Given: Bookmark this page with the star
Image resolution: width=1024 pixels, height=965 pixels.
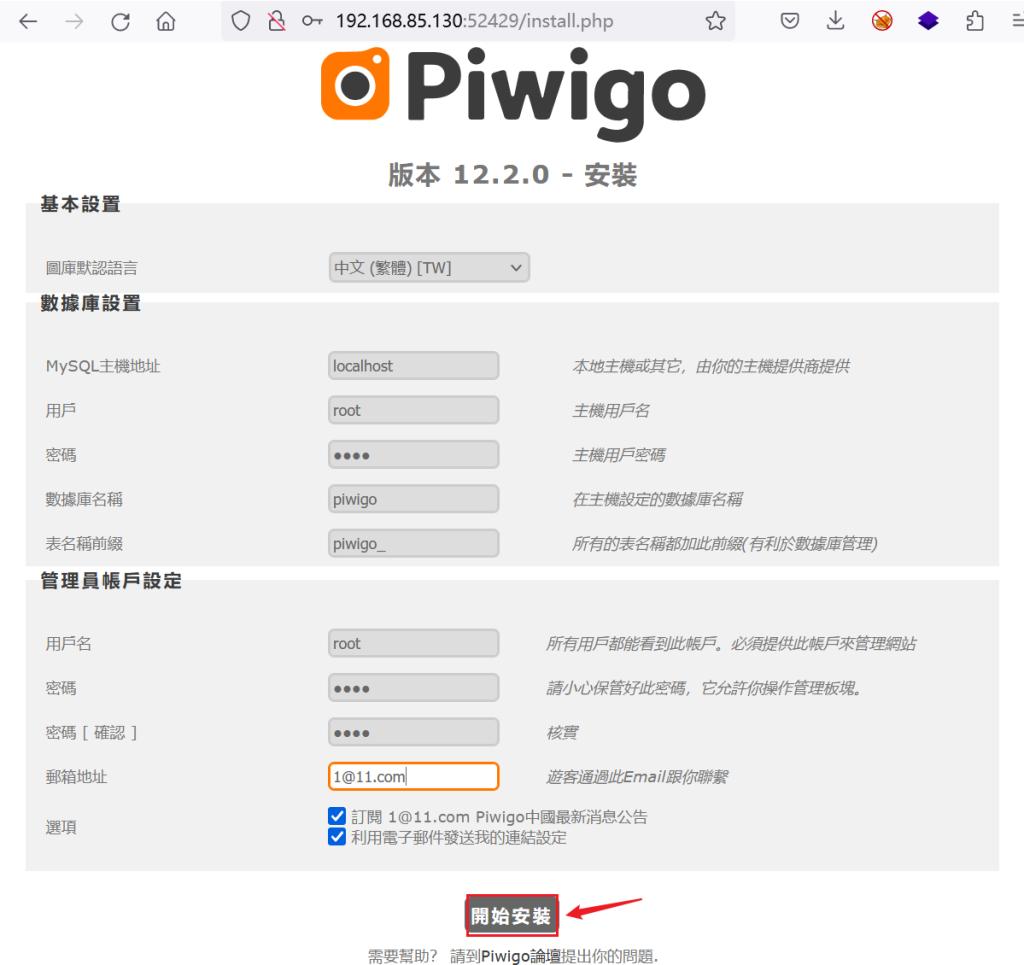Looking at the screenshot, I should point(716,21).
